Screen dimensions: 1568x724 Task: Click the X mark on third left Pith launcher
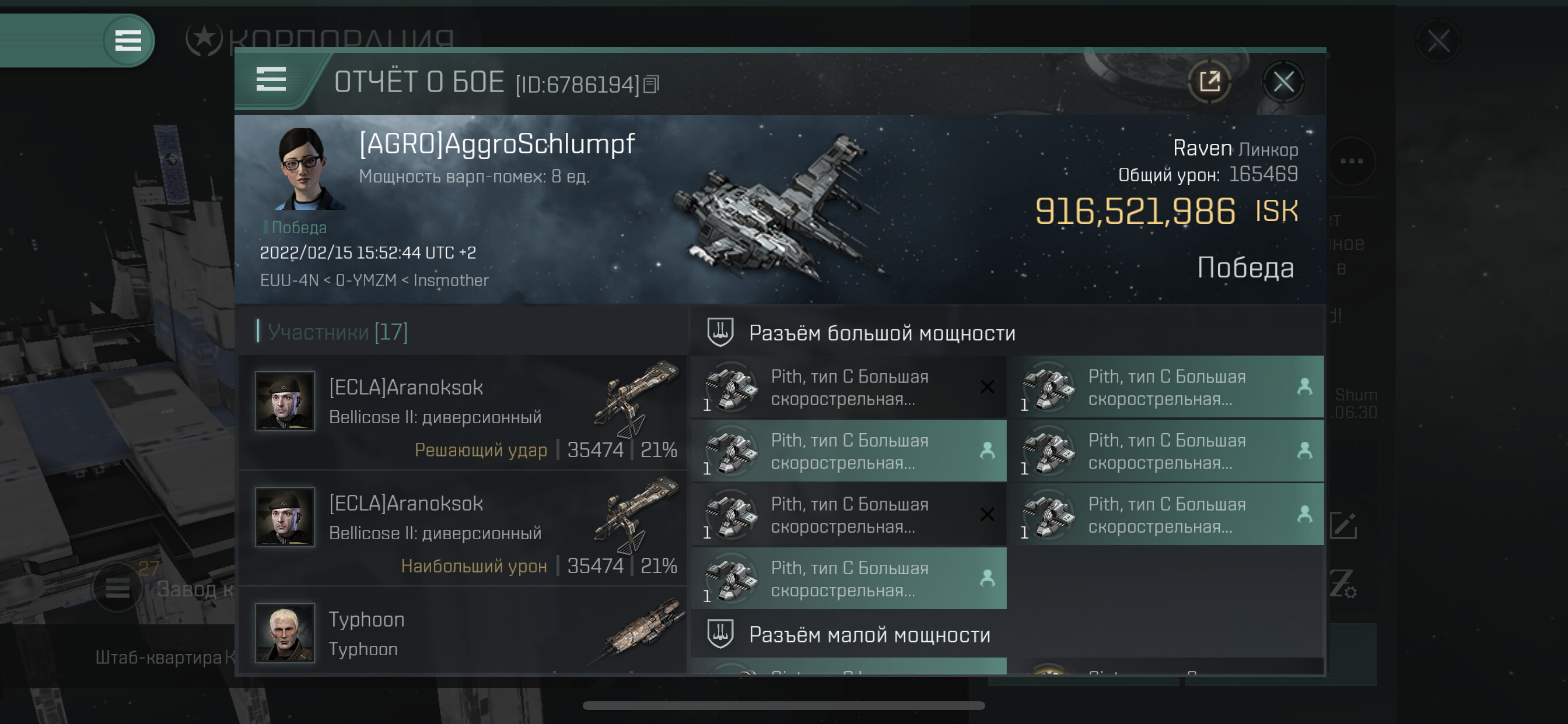pos(988,515)
